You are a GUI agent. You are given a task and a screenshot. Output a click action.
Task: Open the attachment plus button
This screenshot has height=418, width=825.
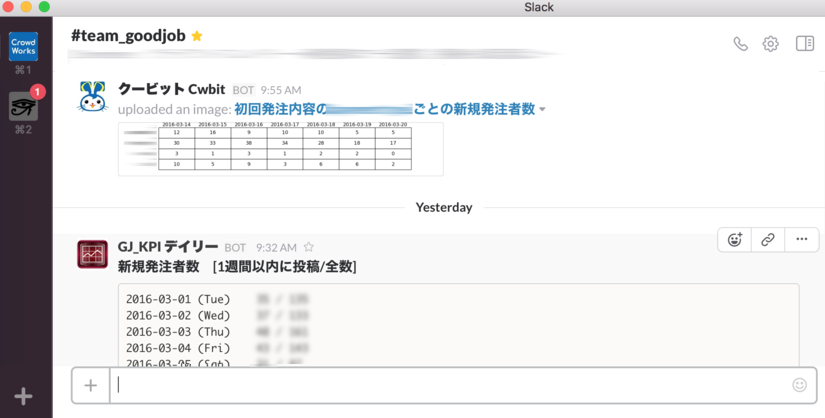[x=90, y=385]
